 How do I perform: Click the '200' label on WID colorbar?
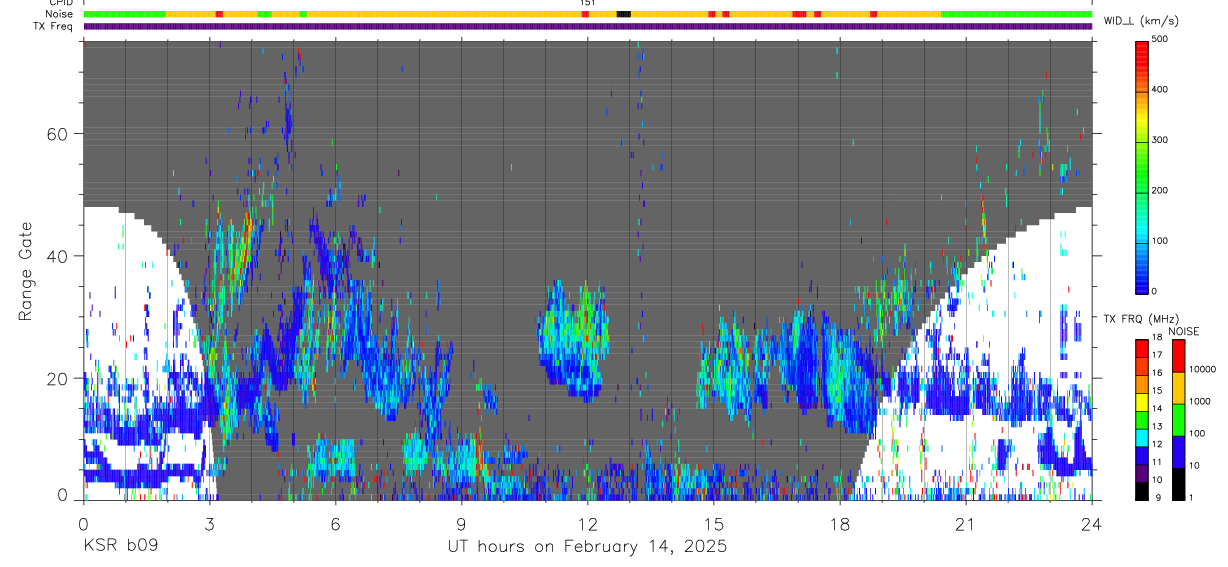tap(1160, 190)
